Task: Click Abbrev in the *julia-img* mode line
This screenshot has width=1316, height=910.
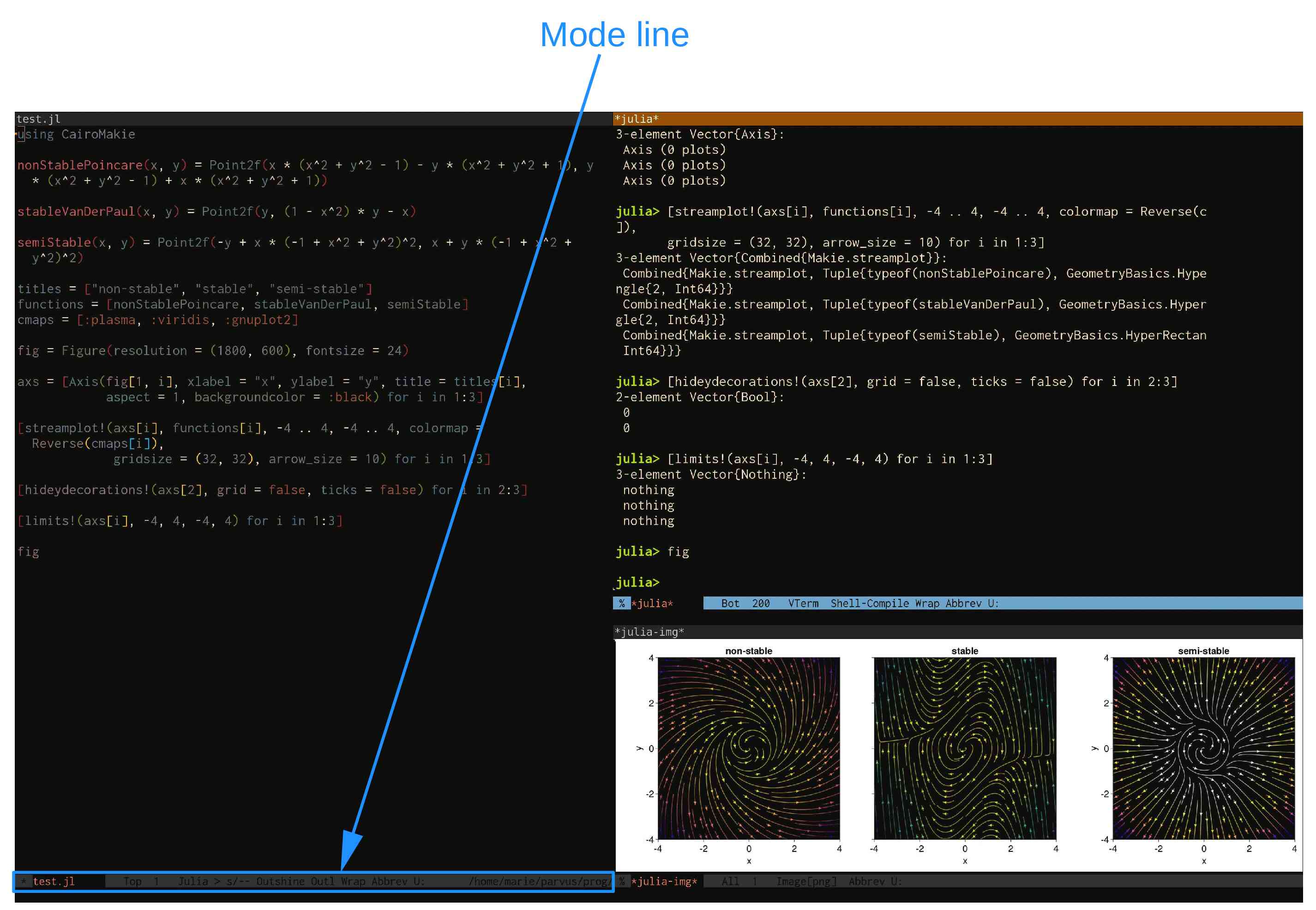Action: tap(867, 881)
